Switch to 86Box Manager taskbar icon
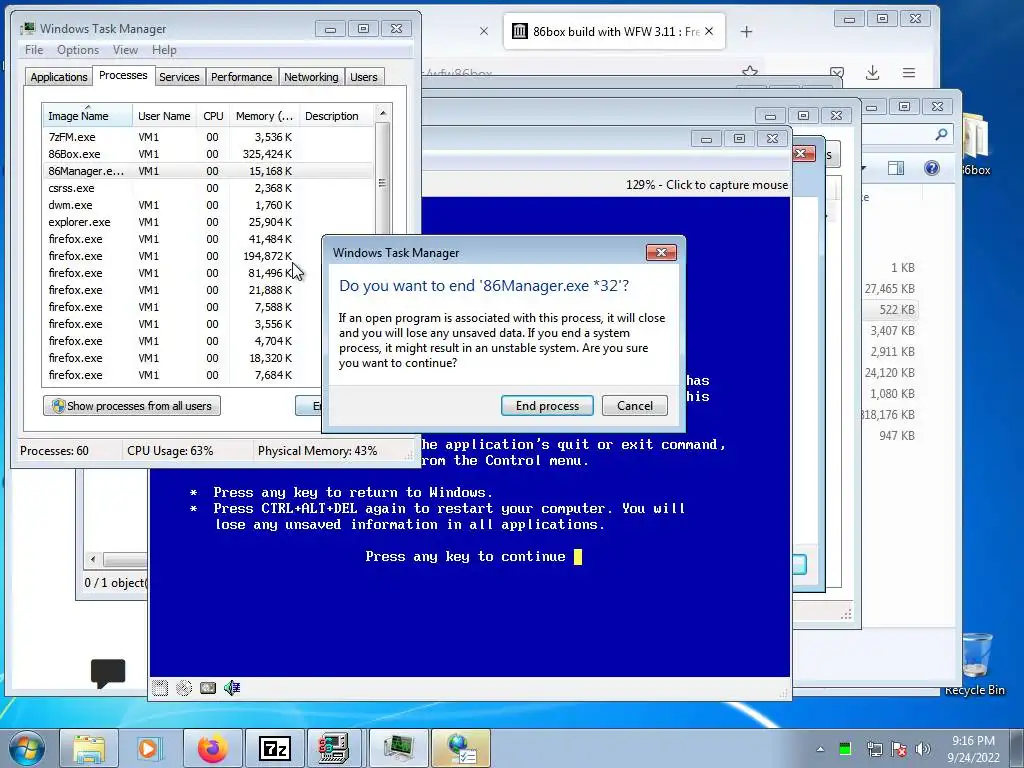 pyautogui.click(x=335, y=748)
